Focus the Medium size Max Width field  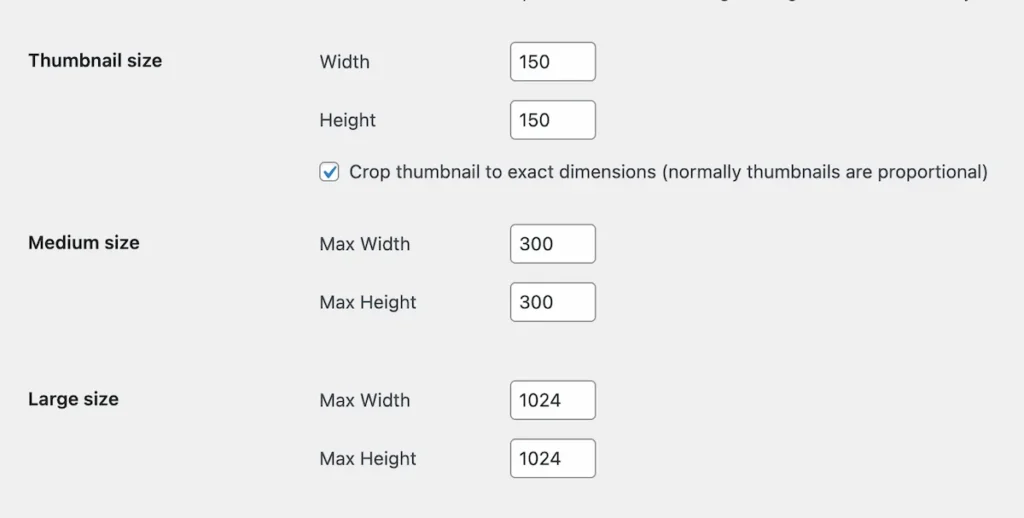point(552,244)
